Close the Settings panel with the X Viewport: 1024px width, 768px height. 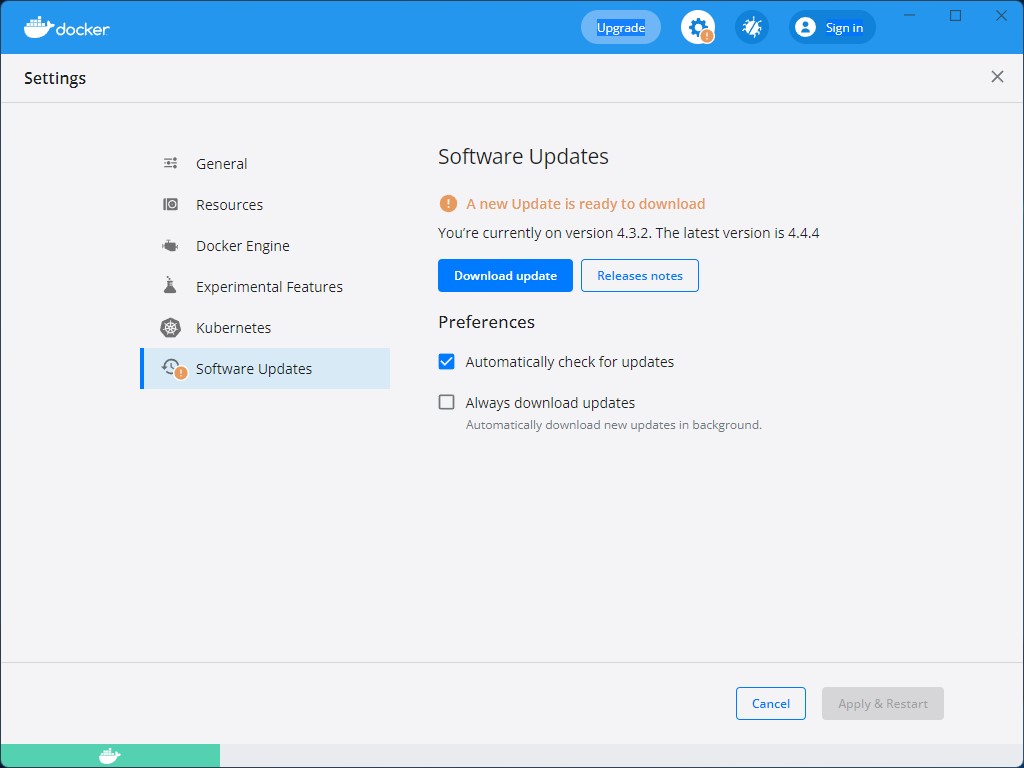pyautogui.click(x=997, y=76)
